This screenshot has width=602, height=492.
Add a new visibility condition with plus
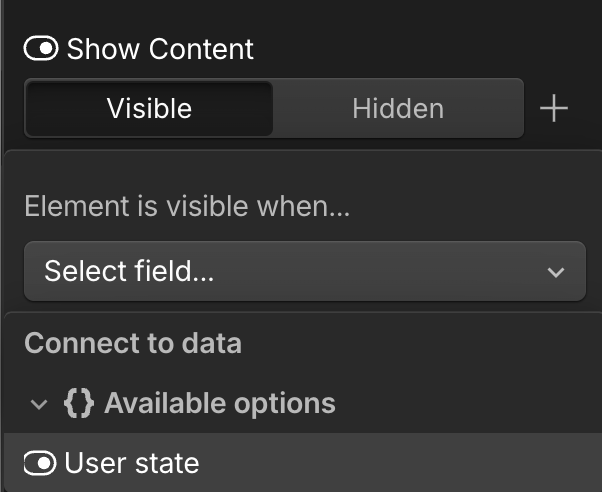point(553,109)
